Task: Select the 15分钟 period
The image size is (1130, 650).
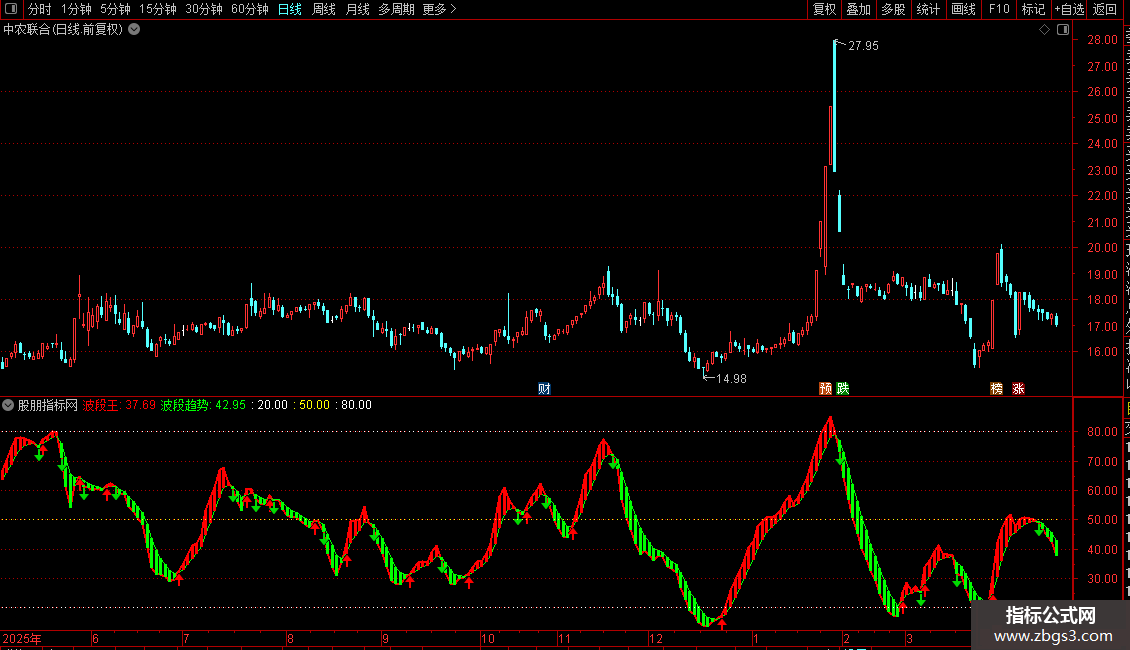Action: (158, 9)
